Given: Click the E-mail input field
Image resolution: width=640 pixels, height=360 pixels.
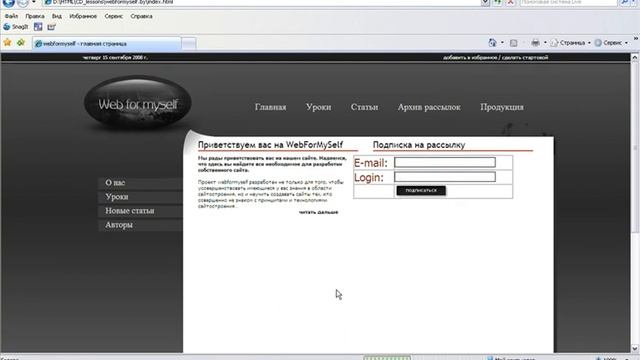Looking at the screenshot, I should tap(445, 162).
